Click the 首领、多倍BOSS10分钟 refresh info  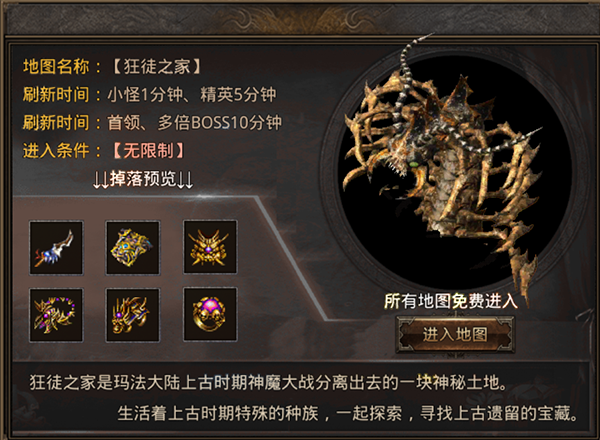[194, 123]
